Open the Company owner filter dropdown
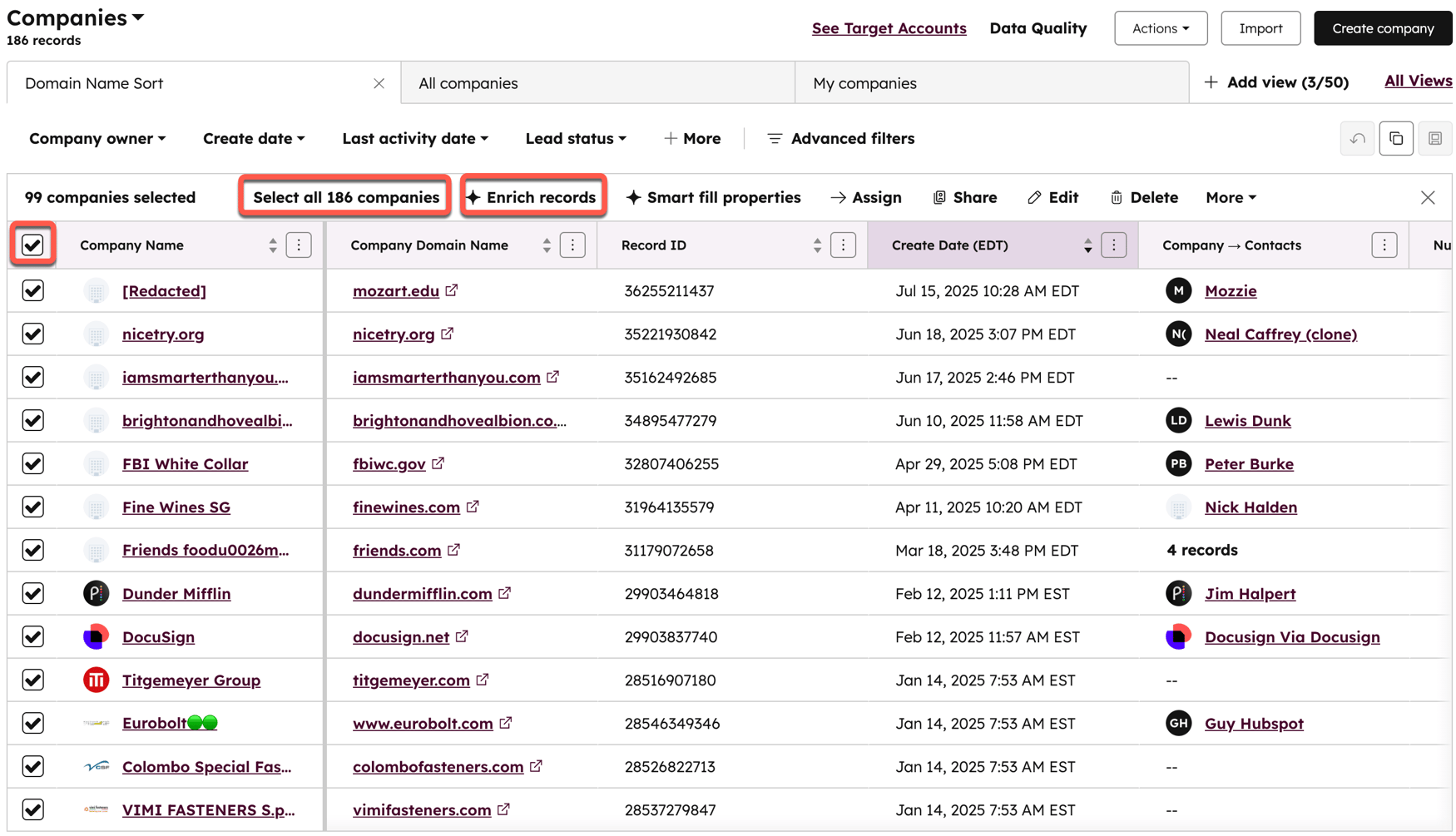 (x=97, y=138)
